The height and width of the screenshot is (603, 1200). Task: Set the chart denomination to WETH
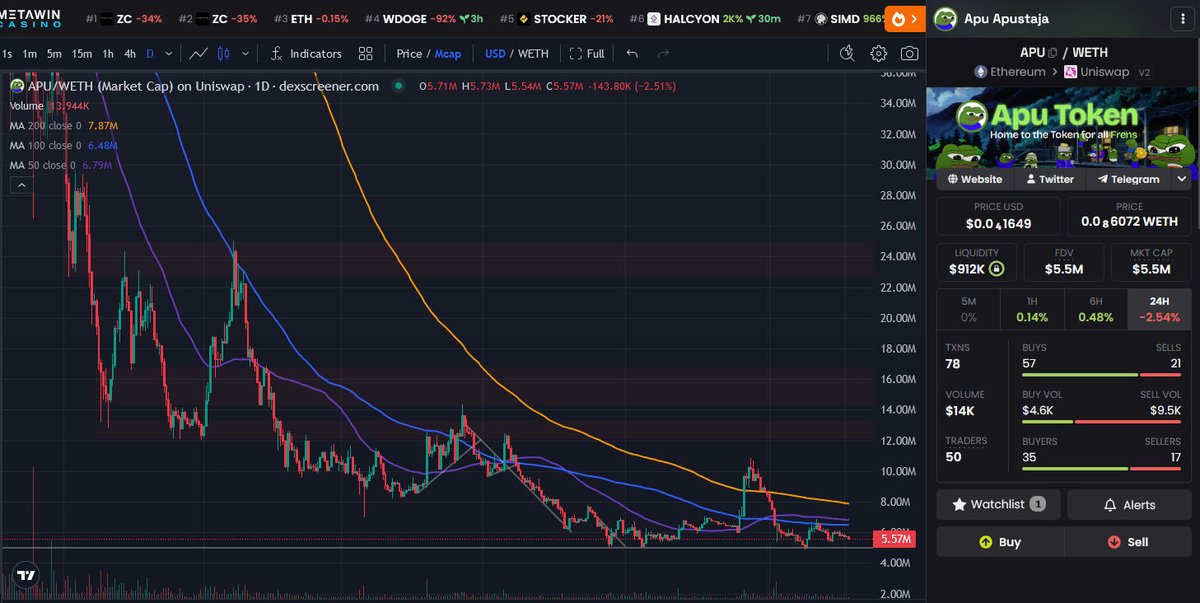click(533, 53)
